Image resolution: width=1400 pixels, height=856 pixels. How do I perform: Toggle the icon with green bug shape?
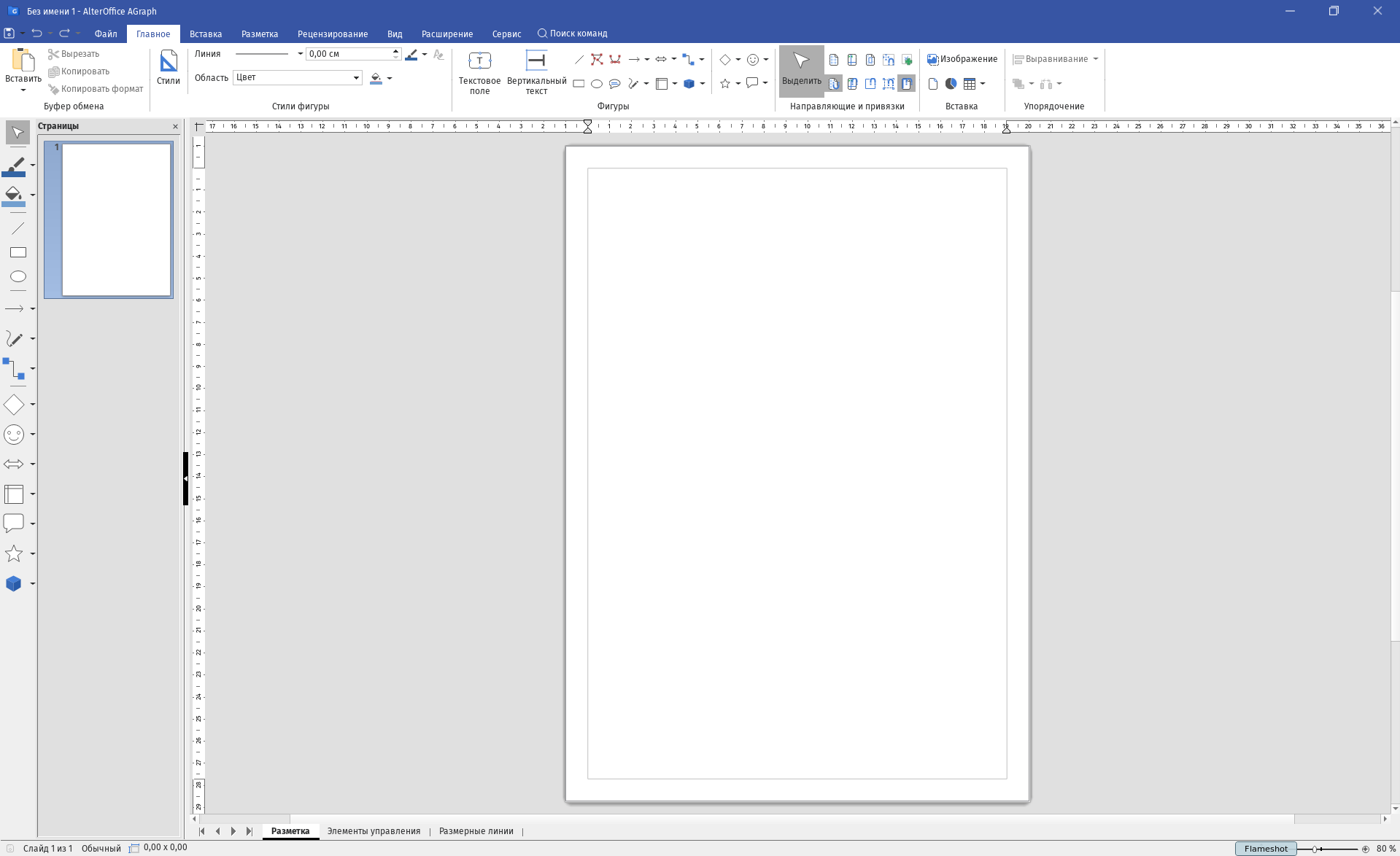[x=907, y=60]
